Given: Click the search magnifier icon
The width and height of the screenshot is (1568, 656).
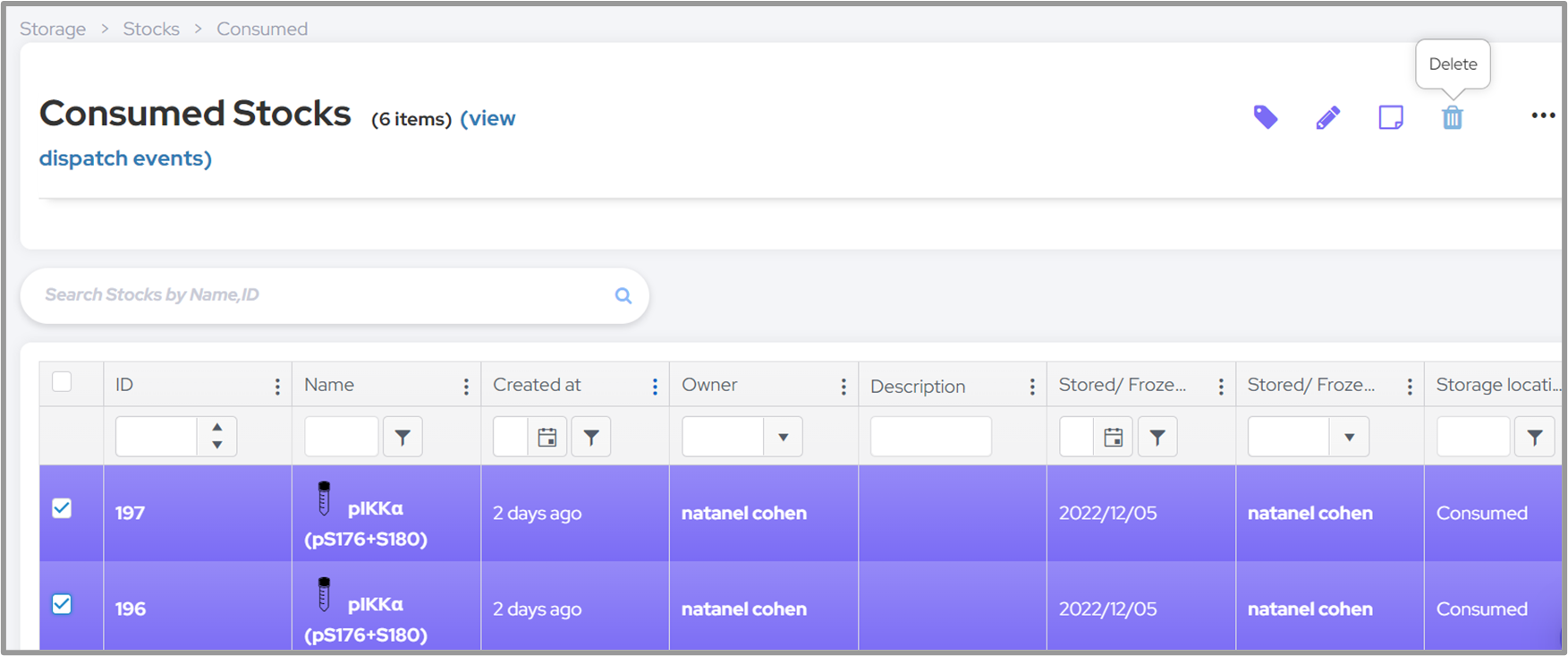Looking at the screenshot, I should 623,295.
